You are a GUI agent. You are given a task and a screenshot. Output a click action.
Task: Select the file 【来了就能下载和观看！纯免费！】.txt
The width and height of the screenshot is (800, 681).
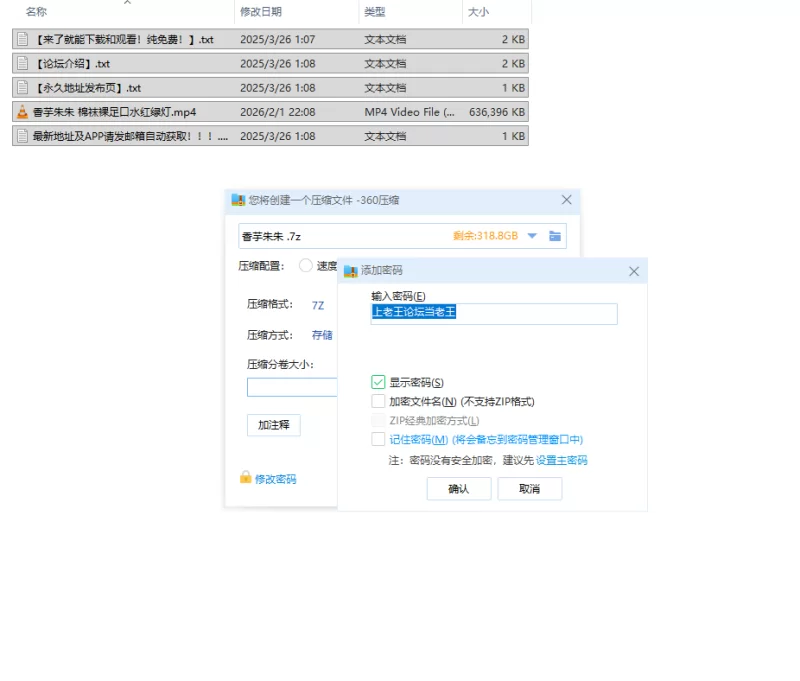click(123, 39)
